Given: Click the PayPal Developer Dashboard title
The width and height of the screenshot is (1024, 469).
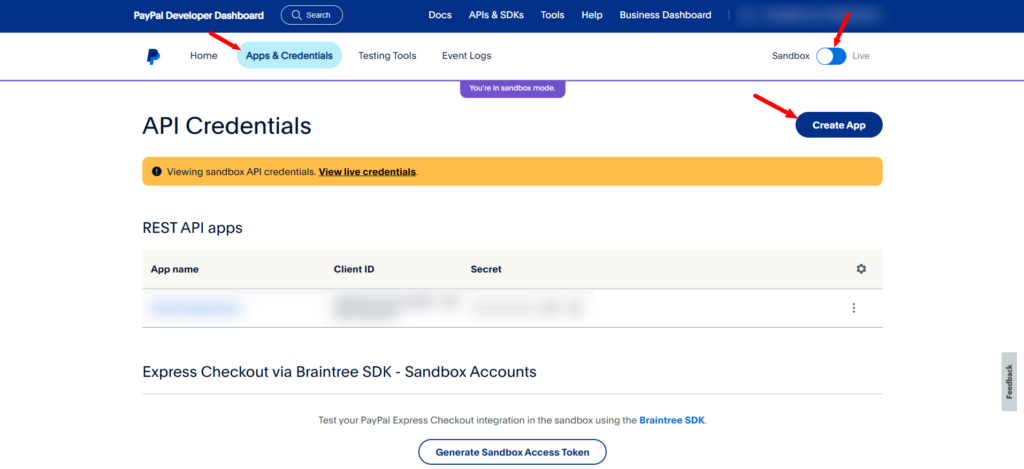Looking at the screenshot, I should pyautogui.click(x=199, y=15).
